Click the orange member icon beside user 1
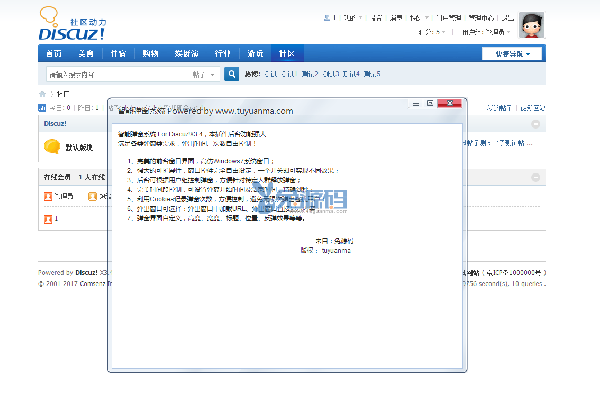600x396 pixels. click(x=48, y=219)
